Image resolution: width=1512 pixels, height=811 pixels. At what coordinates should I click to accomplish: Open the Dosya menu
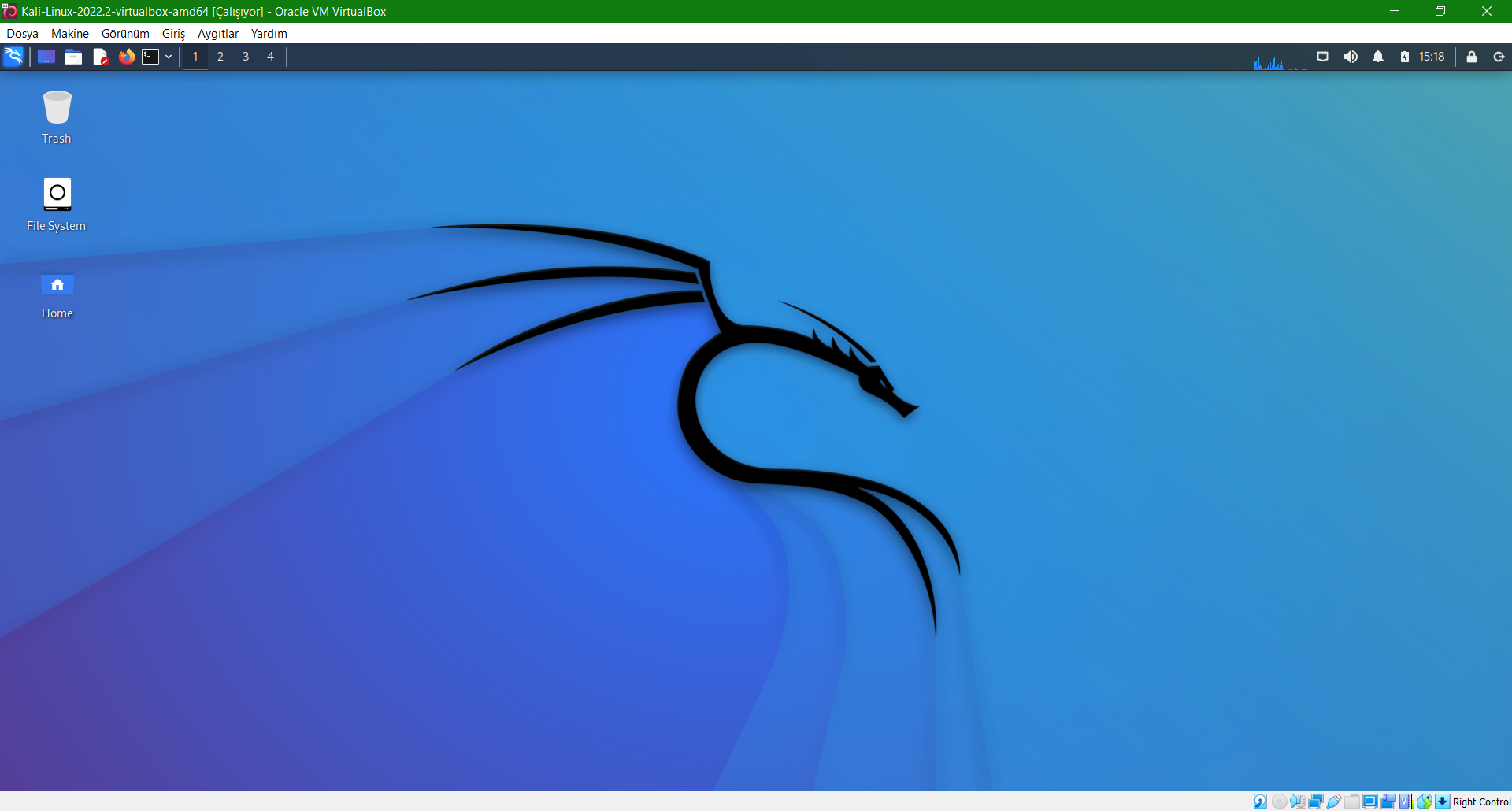tap(22, 34)
